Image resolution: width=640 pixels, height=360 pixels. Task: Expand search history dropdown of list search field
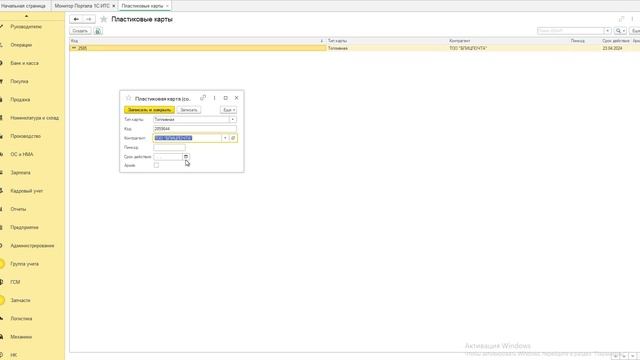point(608,31)
